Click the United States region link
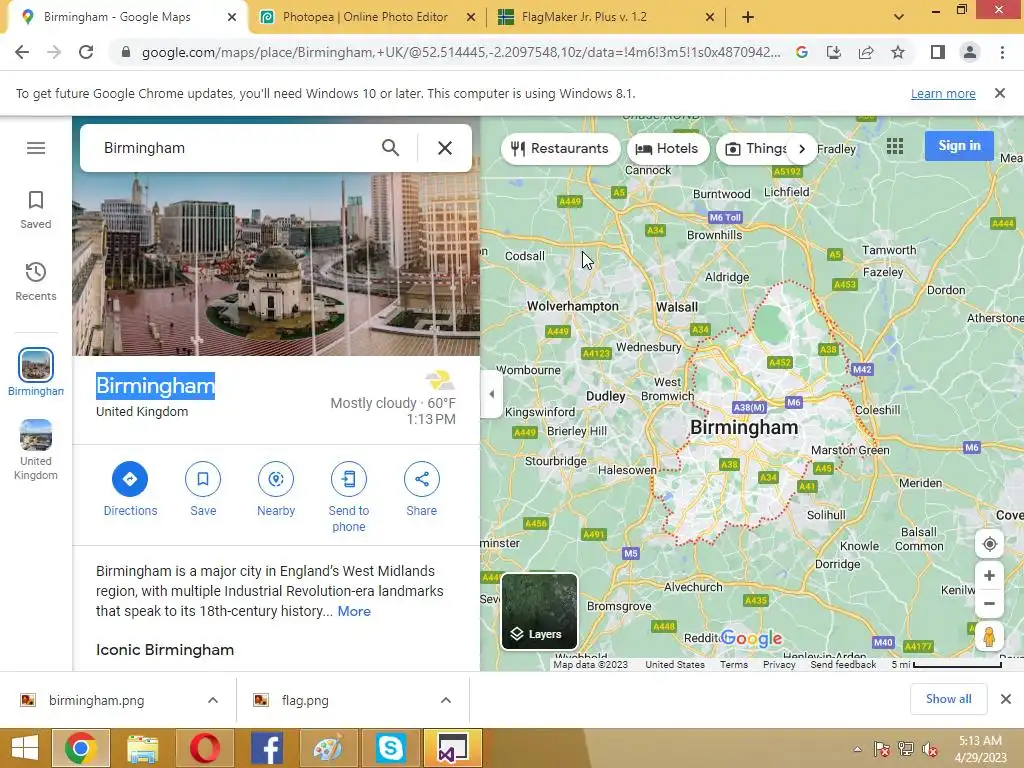 point(675,665)
